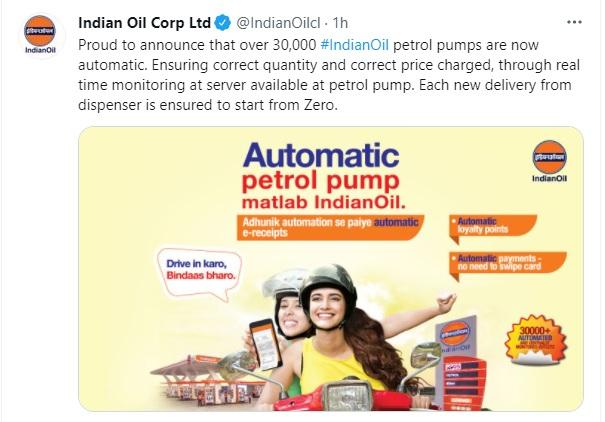605x422 pixels.
Task: Click the Automatic loyalty points banner
Action: [x=493, y=227]
